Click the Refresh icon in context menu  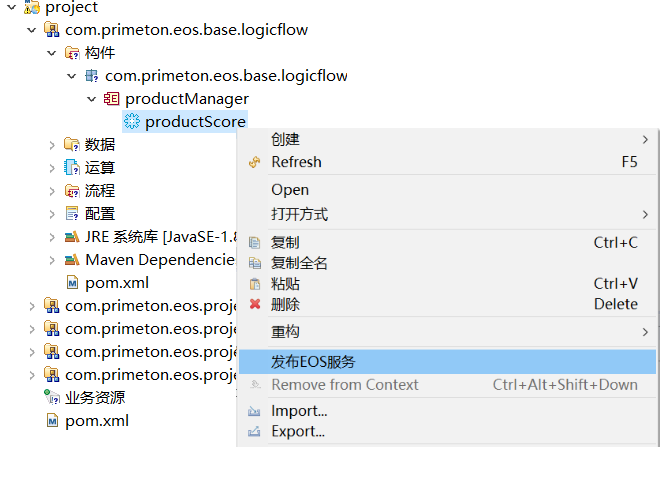pos(254,162)
